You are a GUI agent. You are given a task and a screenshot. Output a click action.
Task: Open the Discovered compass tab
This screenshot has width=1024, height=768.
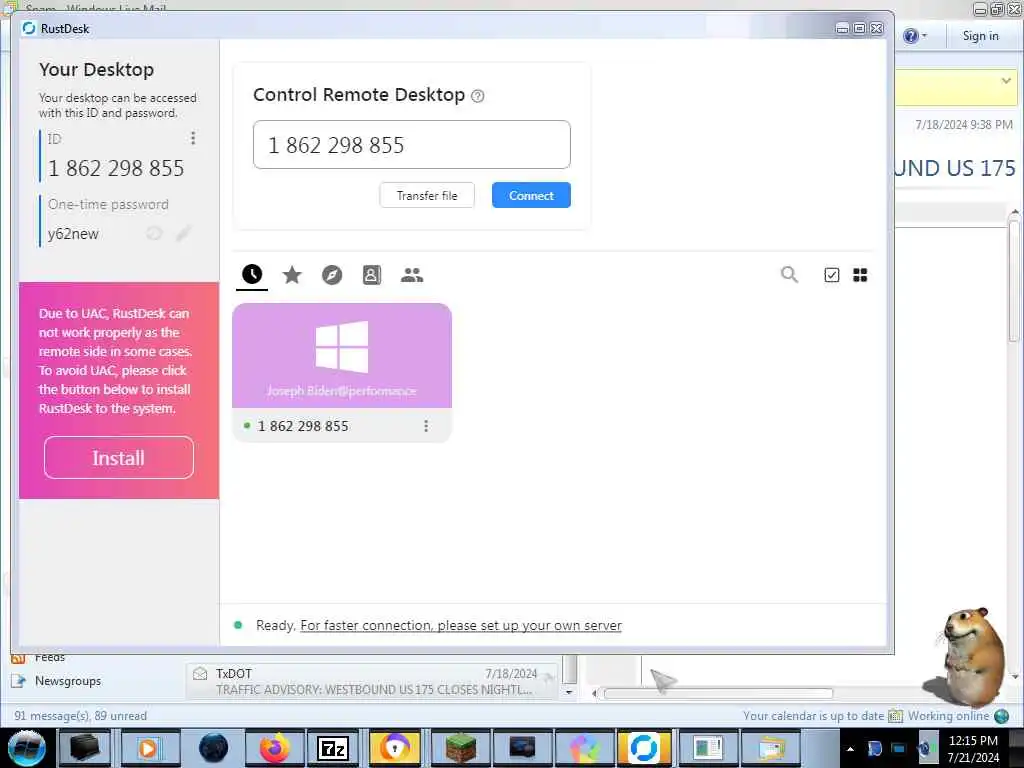coord(332,275)
